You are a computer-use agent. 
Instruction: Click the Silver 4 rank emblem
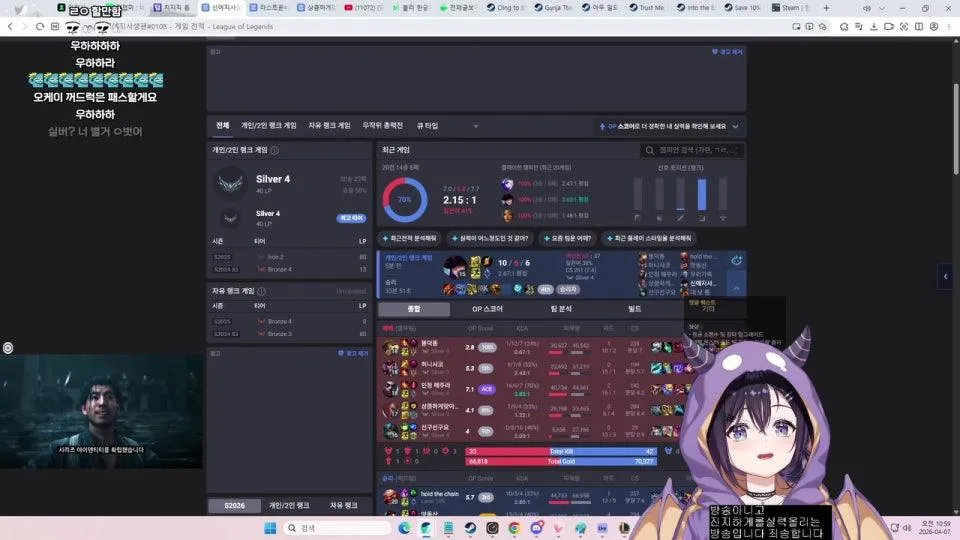point(229,183)
